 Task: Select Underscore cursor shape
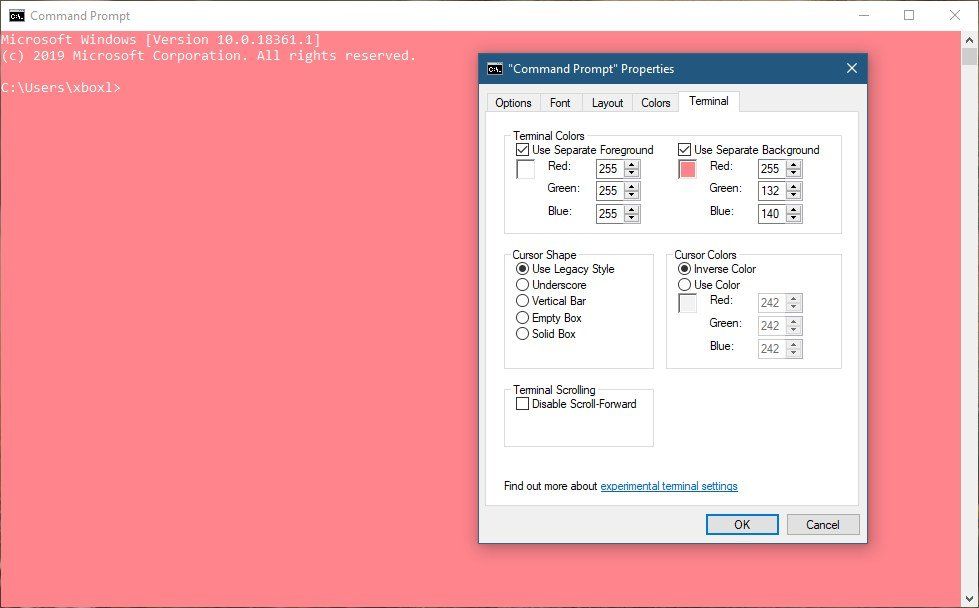click(521, 285)
